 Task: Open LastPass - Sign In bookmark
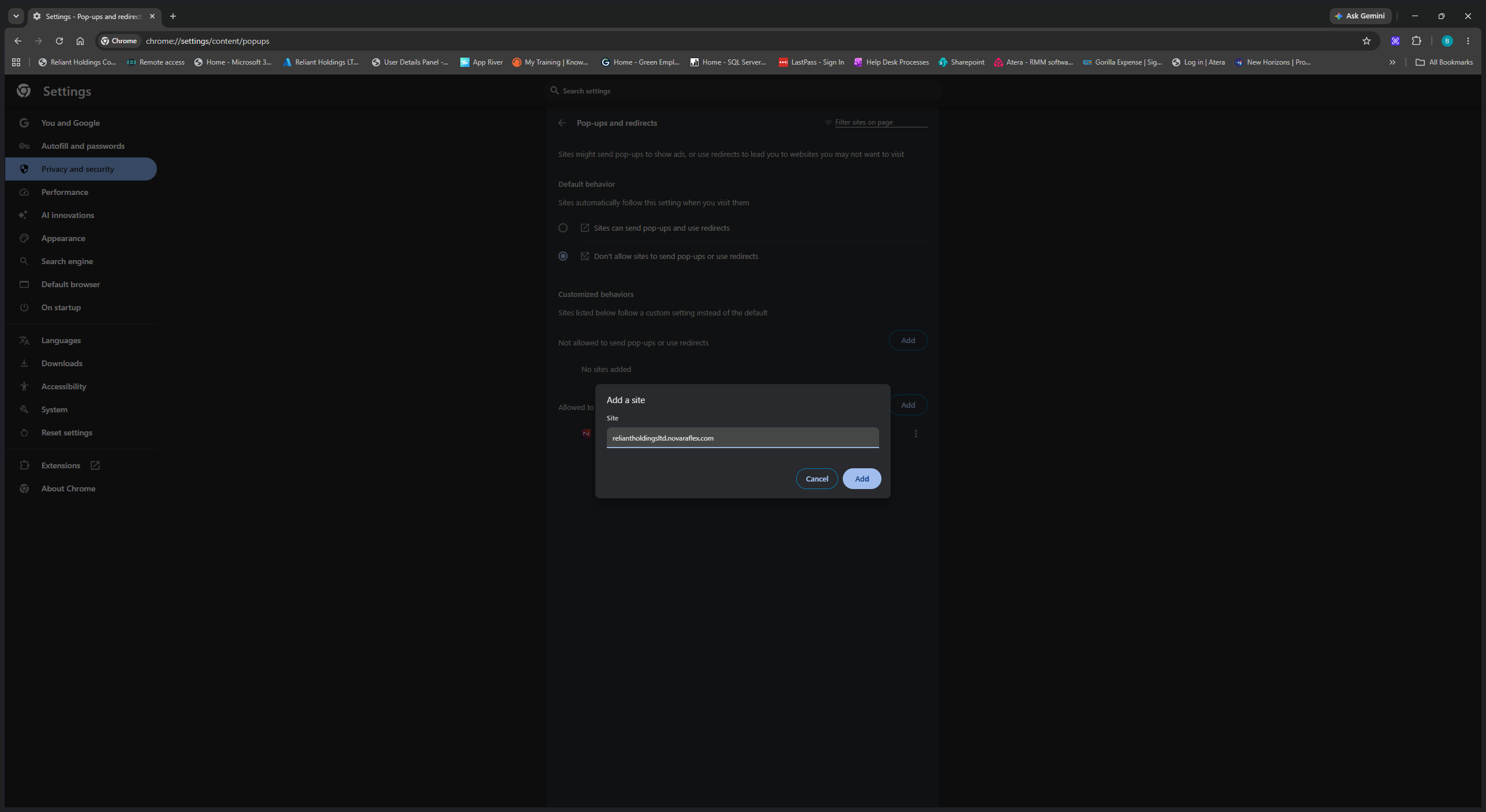click(811, 62)
